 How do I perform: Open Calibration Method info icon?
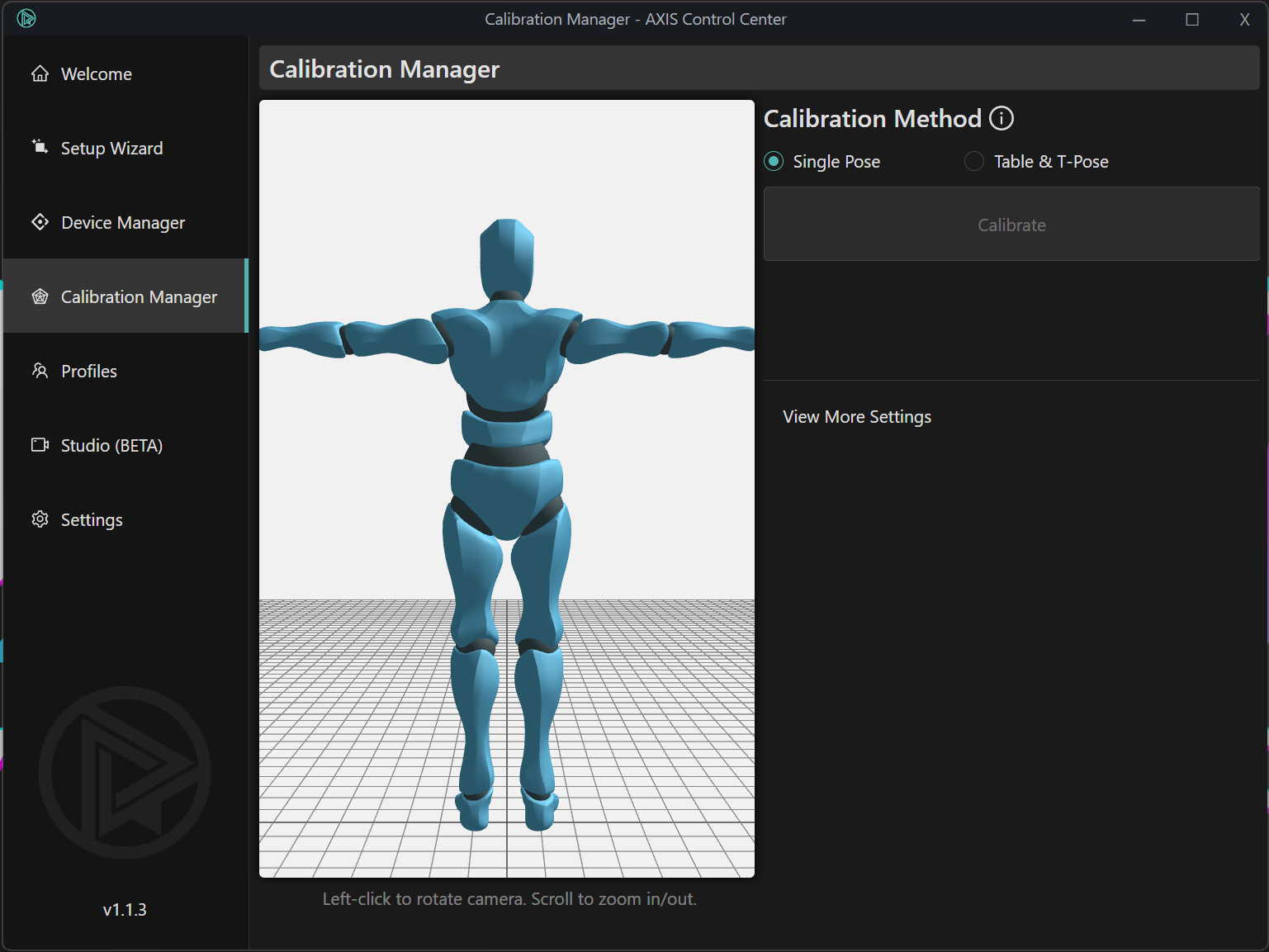pyautogui.click(x=1001, y=119)
